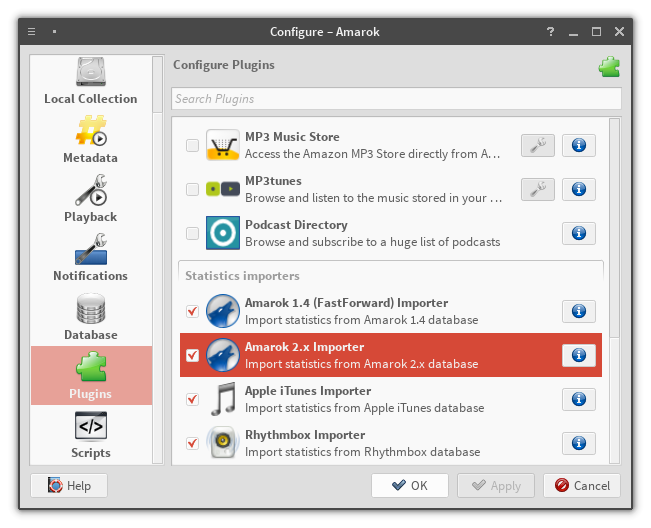The height and width of the screenshot is (528, 651).
Task: Show info about MP3 Music Store
Action: (x=579, y=145)
